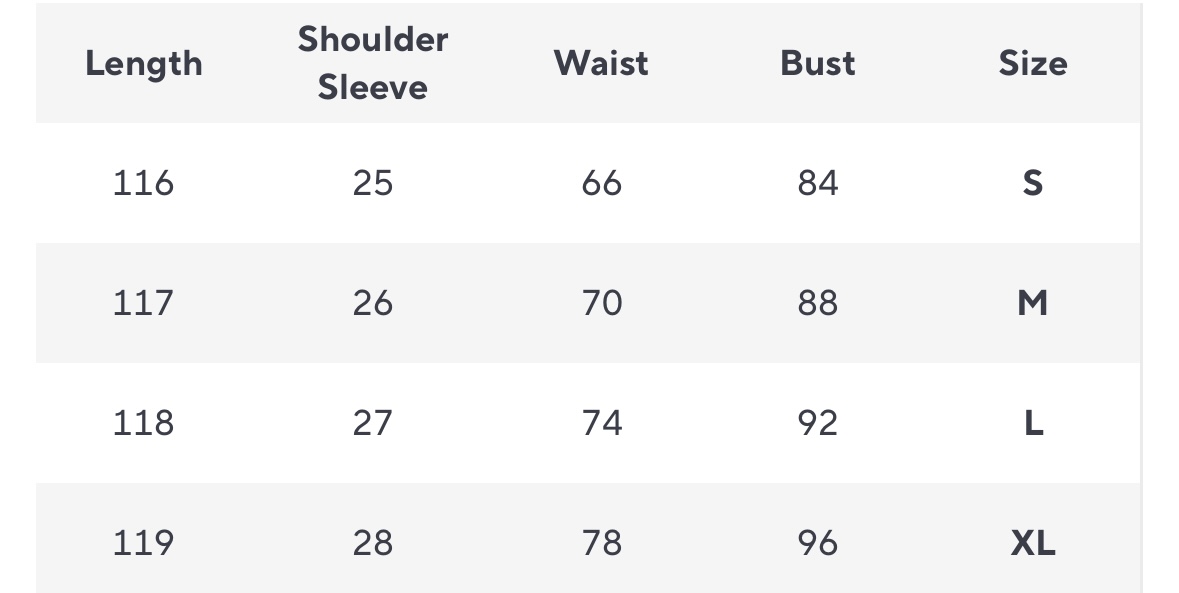Select size XL label
This screenshot has height=593, width=1179.
pyautogui.click(x=1032, y=543)
